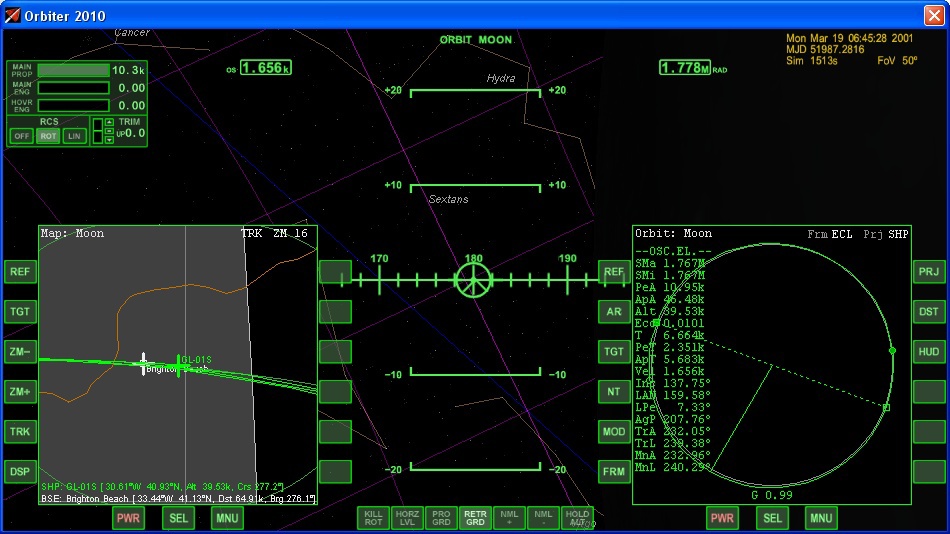Click the G 0.99 readout on Orbit MFD
This screenshot has width=950, height=534.
[772, 495]
